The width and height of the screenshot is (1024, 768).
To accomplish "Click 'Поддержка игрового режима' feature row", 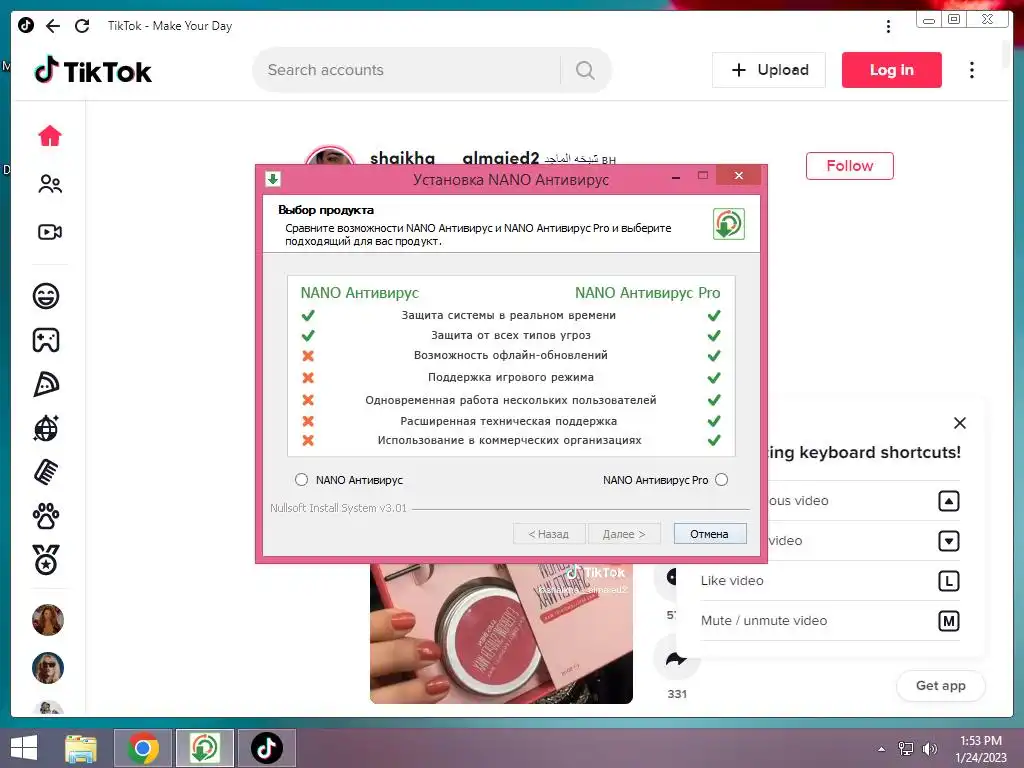I will [x=511, y=377].
